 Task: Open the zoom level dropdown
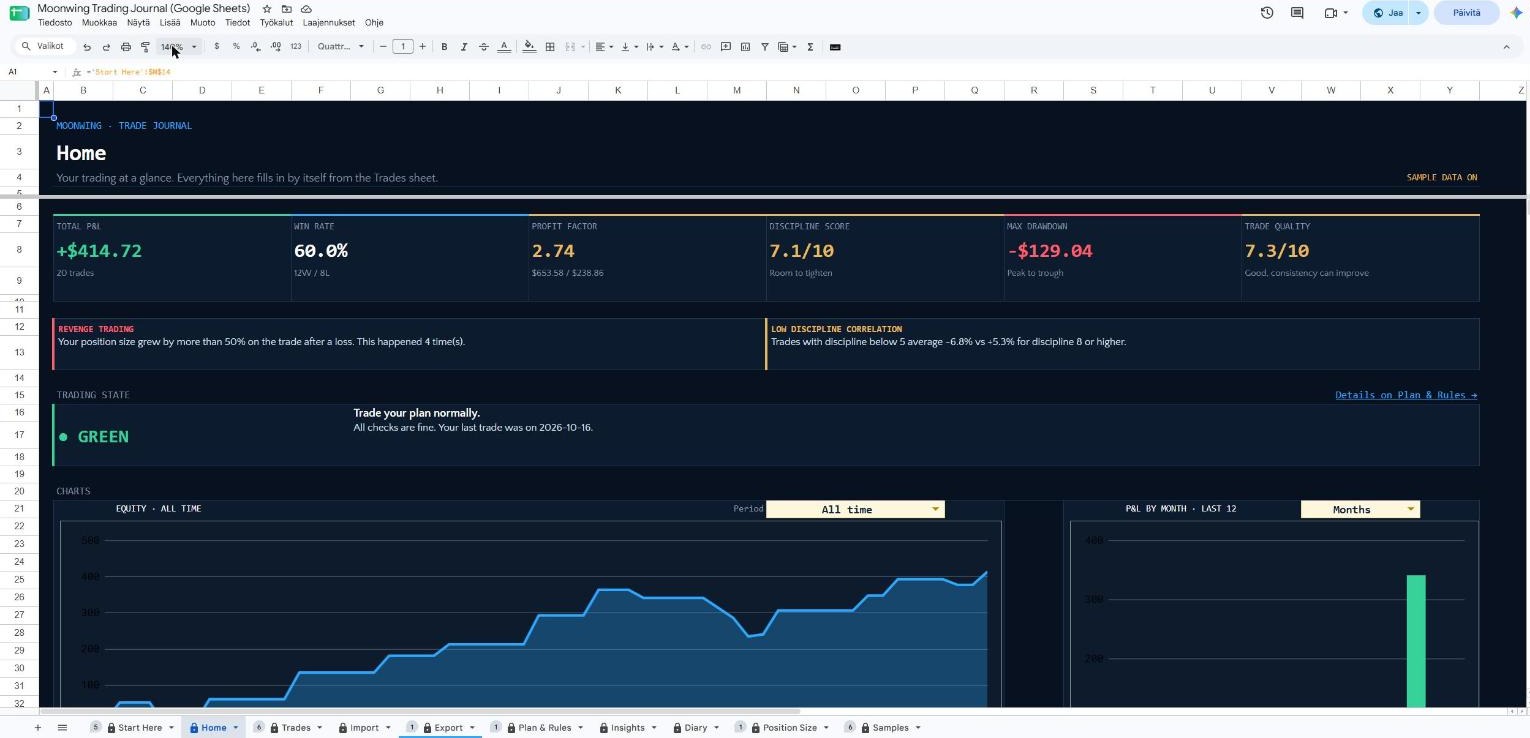(x=179, y=47)
